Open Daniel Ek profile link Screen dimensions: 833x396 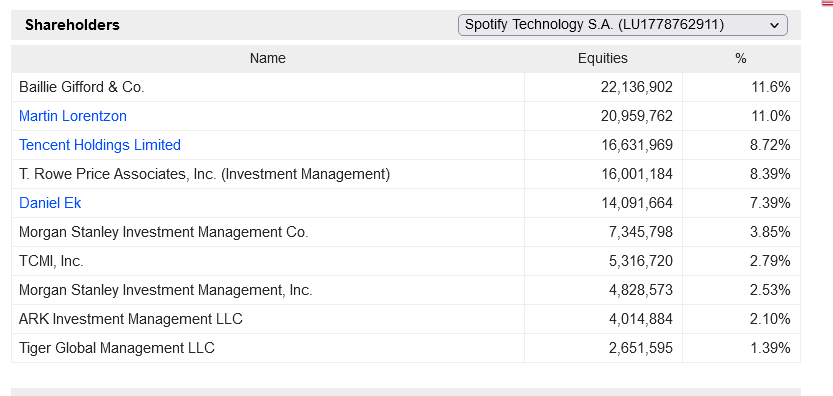pos(50,203)
